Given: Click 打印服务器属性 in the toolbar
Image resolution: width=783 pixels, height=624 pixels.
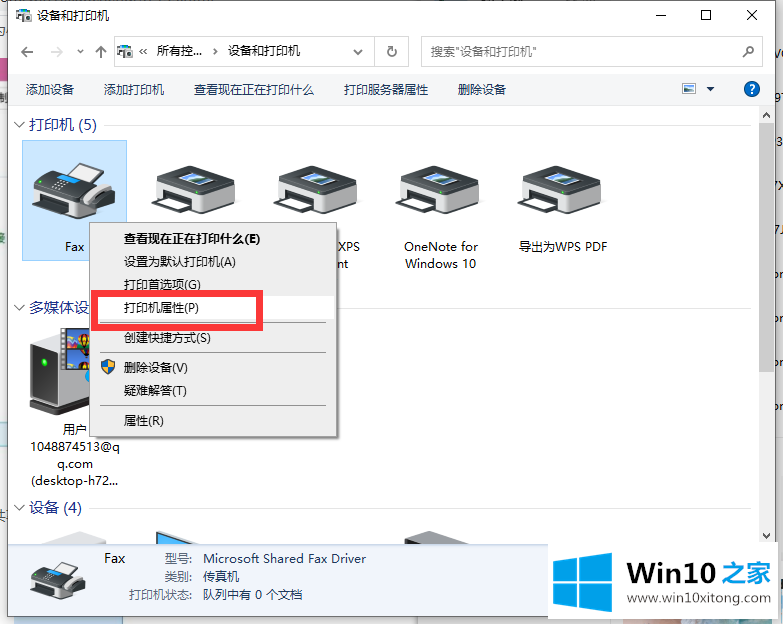Looking at the screenshot, I should (x=386, y=90).
